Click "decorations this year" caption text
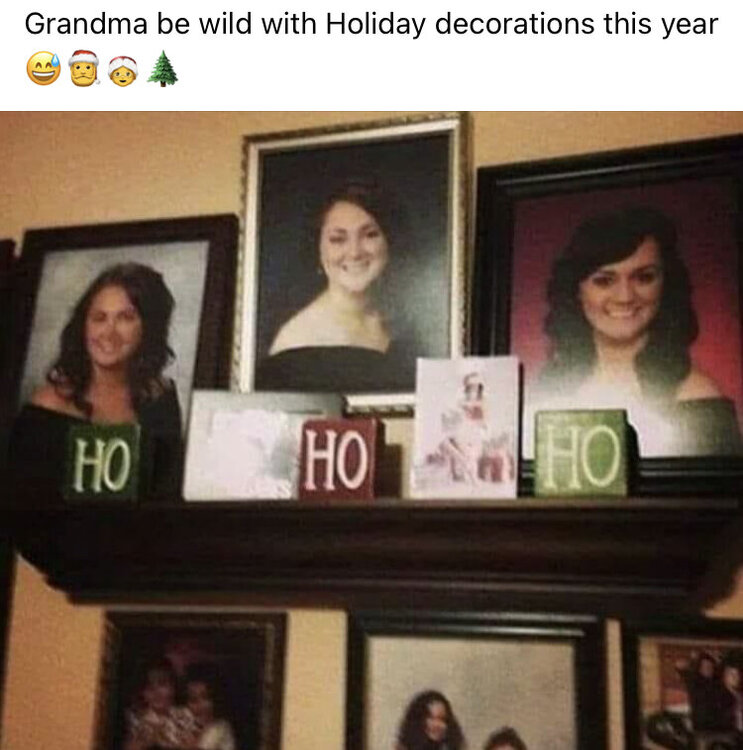The height and width of the screenshot is (750, 743). (x=577, y=25)
